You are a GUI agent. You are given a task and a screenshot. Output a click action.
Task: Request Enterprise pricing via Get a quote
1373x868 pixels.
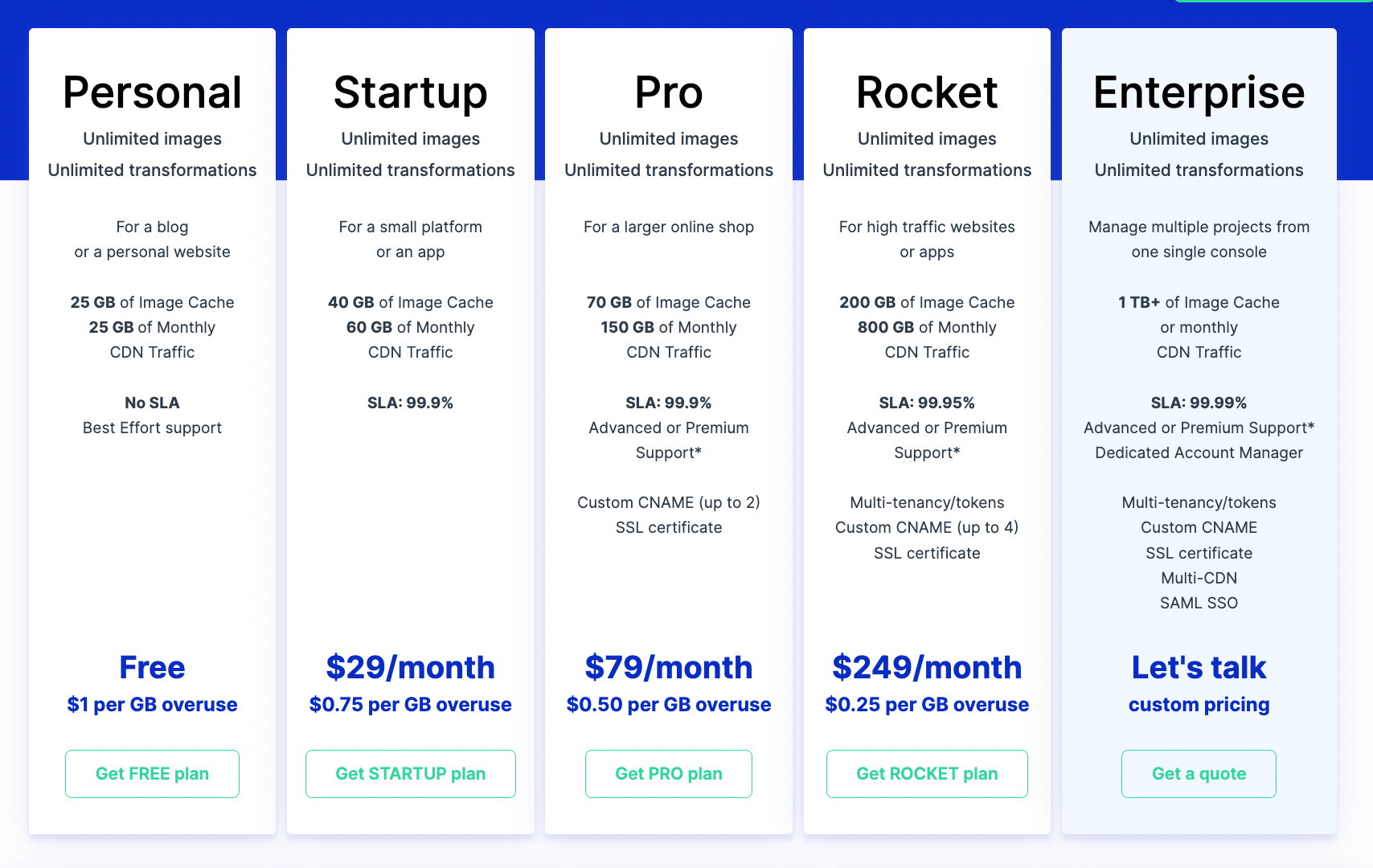[x=1199, y=774]
